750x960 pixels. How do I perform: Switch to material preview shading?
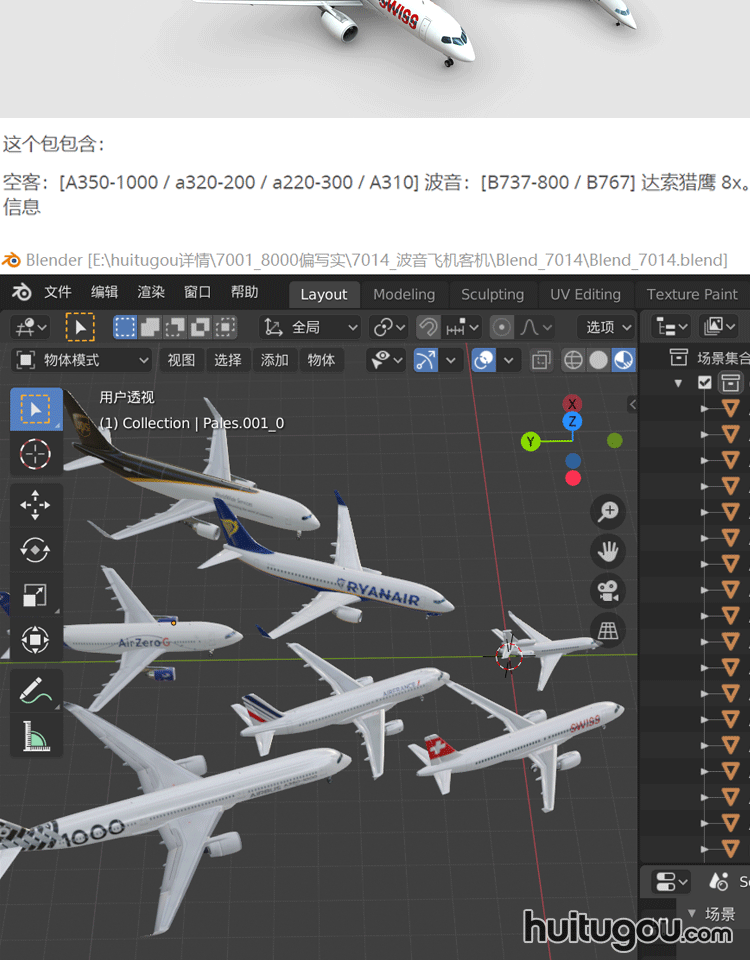[623, 360]
